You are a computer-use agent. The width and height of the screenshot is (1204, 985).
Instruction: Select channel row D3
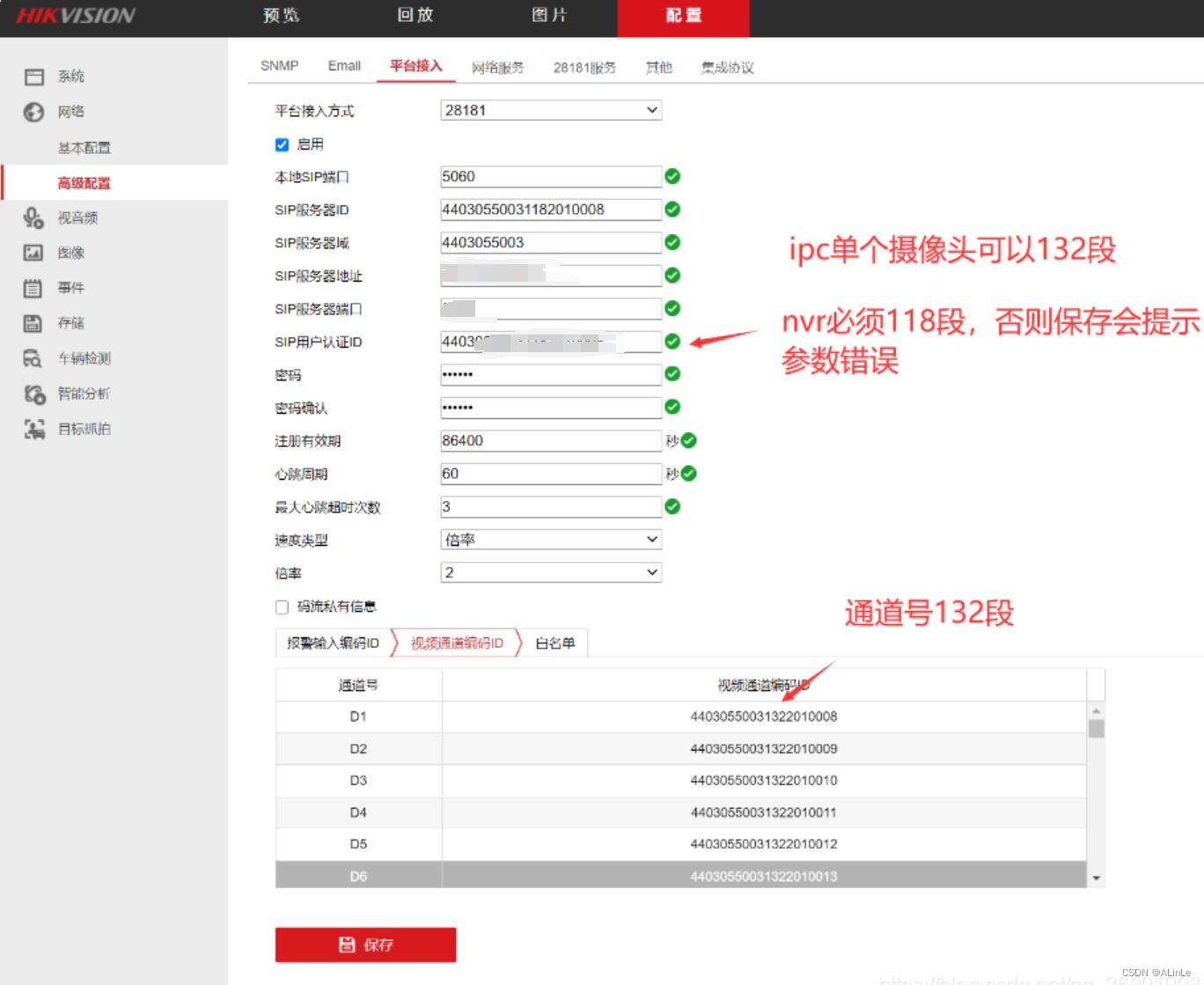tap(681, 781)
